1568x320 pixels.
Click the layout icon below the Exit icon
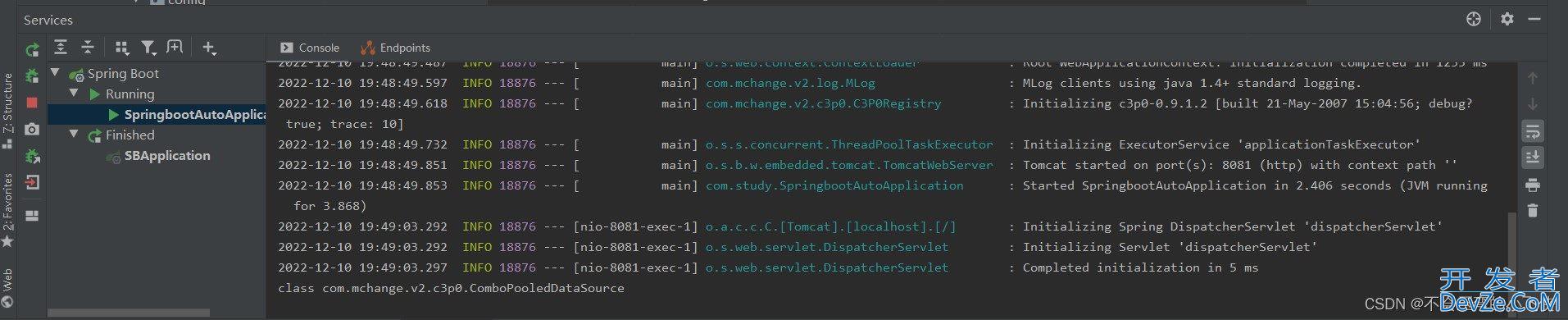pos(32,216)
